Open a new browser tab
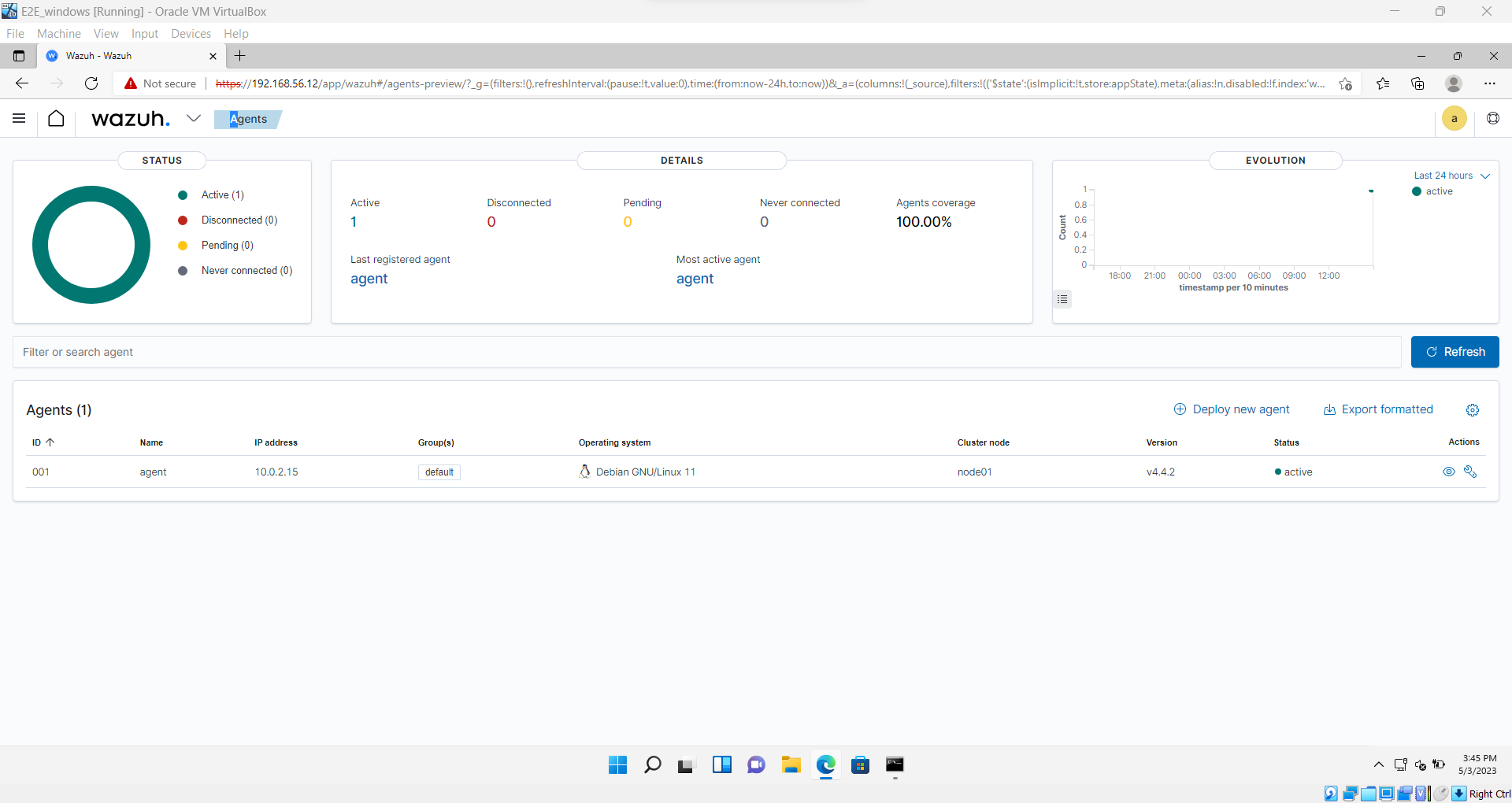1512x803 pixels. click(x=240, y=56)
